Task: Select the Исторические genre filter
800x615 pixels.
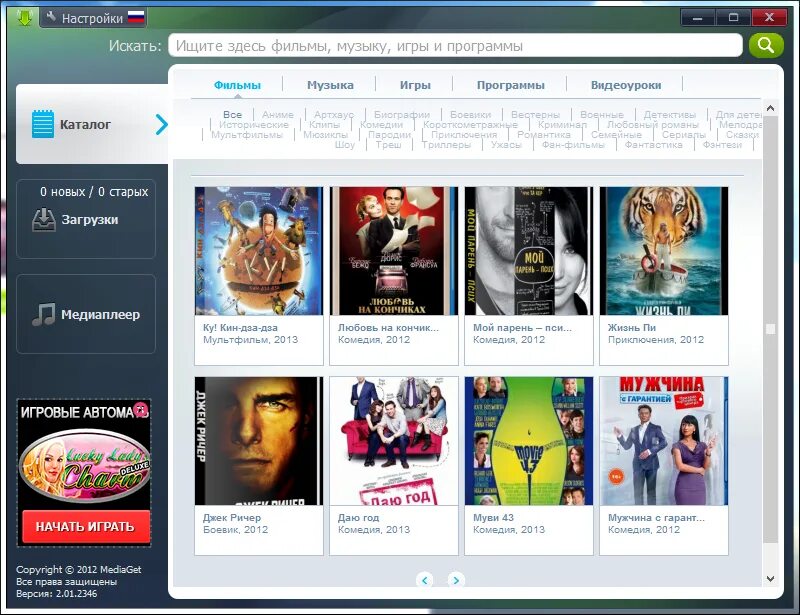Action: [254, 125]
